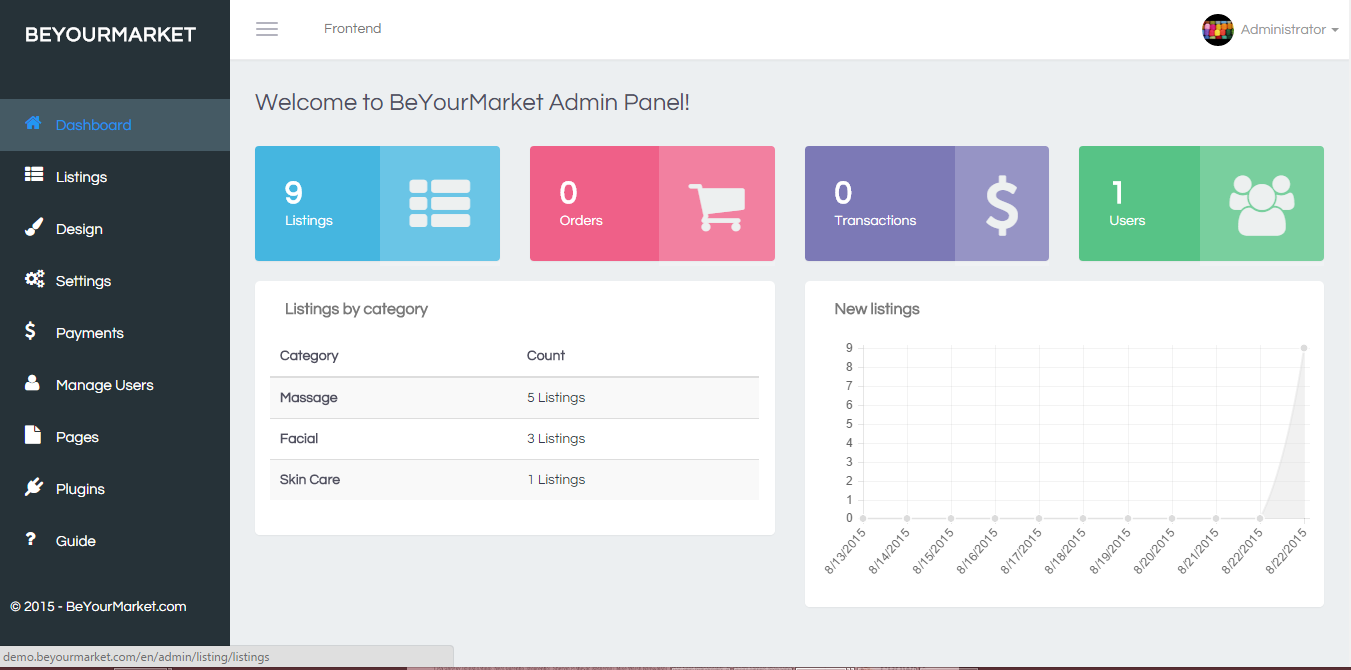Click the welcome heading text

coord(472,102)
